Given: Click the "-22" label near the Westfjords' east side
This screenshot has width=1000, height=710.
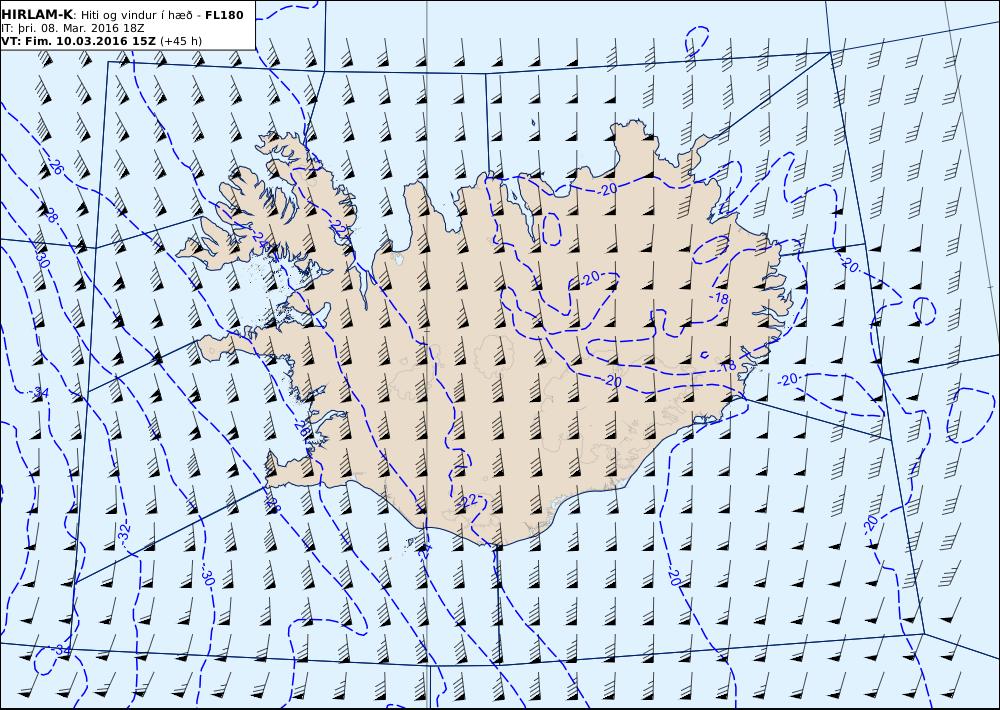Looking at the screenshot, I should pos(339,227).
